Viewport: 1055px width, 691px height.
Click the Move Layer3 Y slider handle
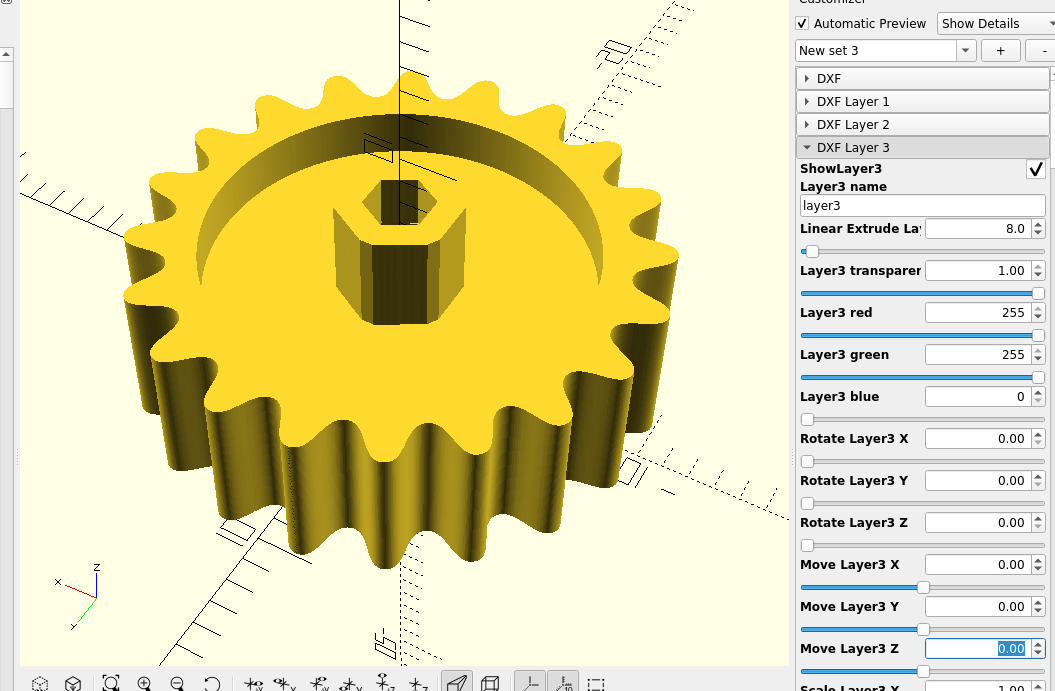coord(923,629)
